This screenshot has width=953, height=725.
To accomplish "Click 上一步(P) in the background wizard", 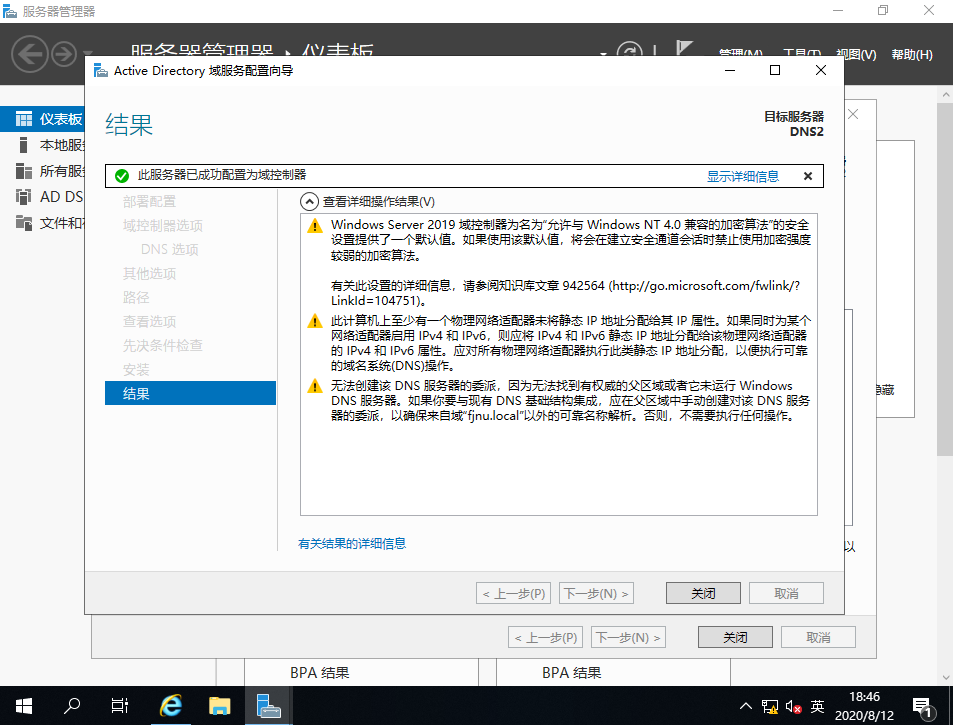I will pos(546,637).
